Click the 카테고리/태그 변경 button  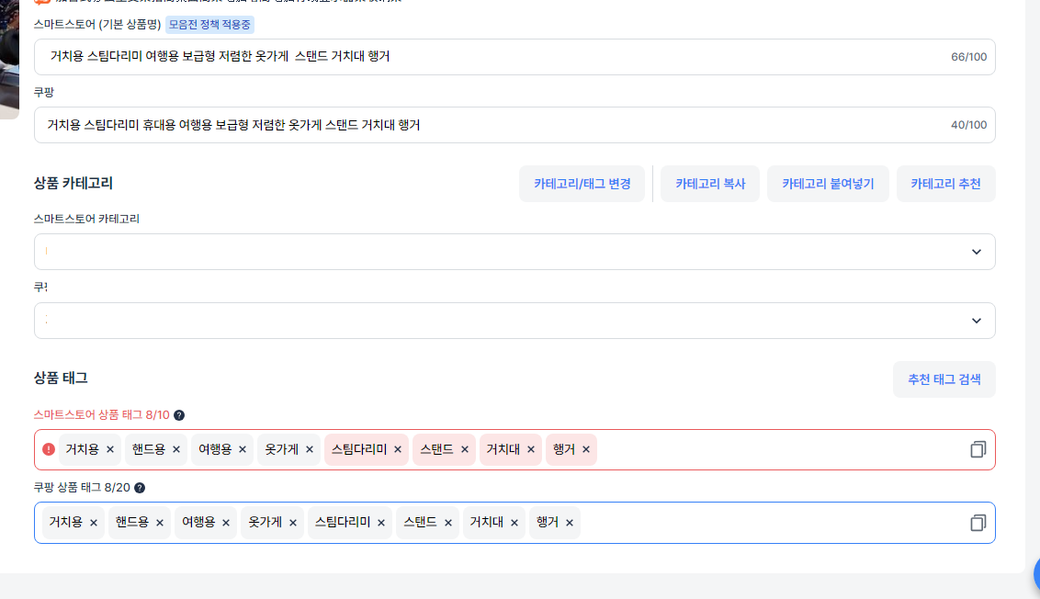pos(582,184)
